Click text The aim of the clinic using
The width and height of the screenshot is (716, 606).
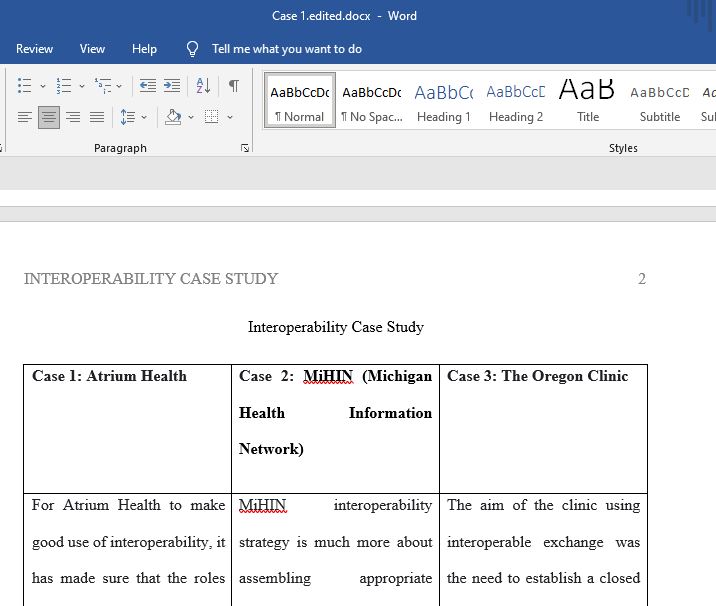(543, 505)
